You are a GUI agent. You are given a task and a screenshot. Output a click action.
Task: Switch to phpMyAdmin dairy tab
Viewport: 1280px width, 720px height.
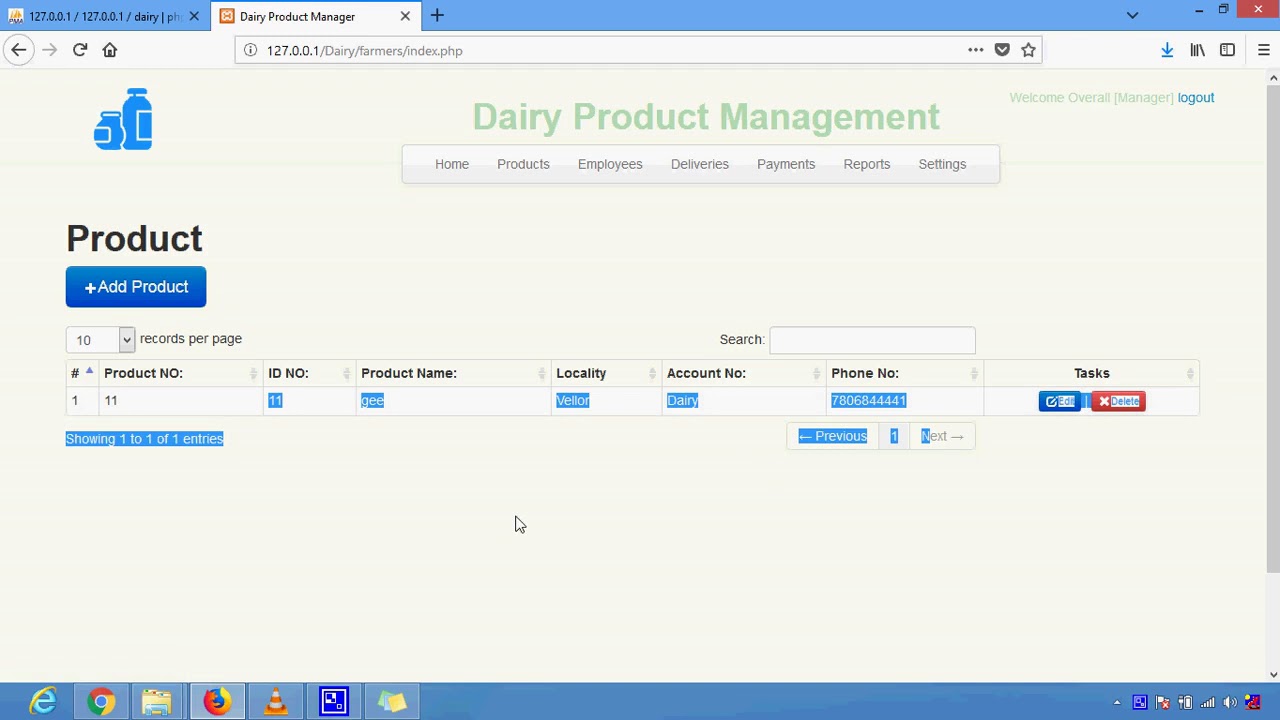tap(105, 16)
